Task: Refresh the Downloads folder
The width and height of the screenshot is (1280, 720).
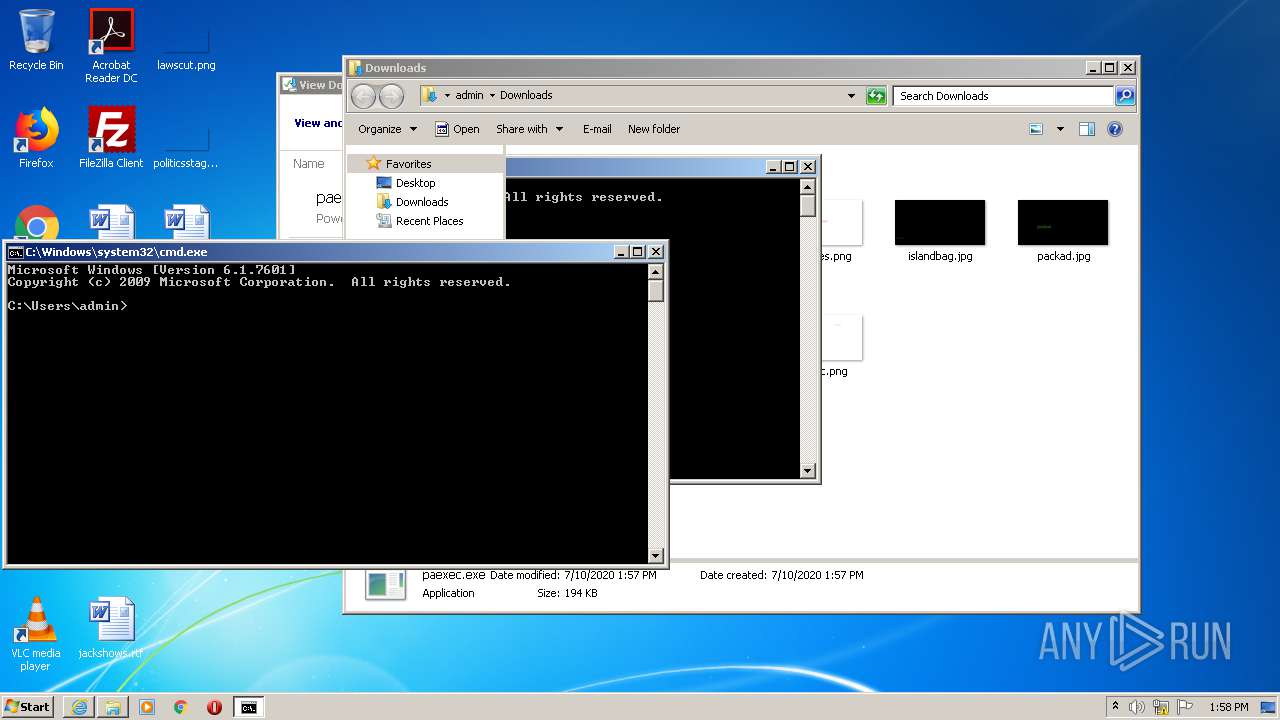Action: click(876, 96)
